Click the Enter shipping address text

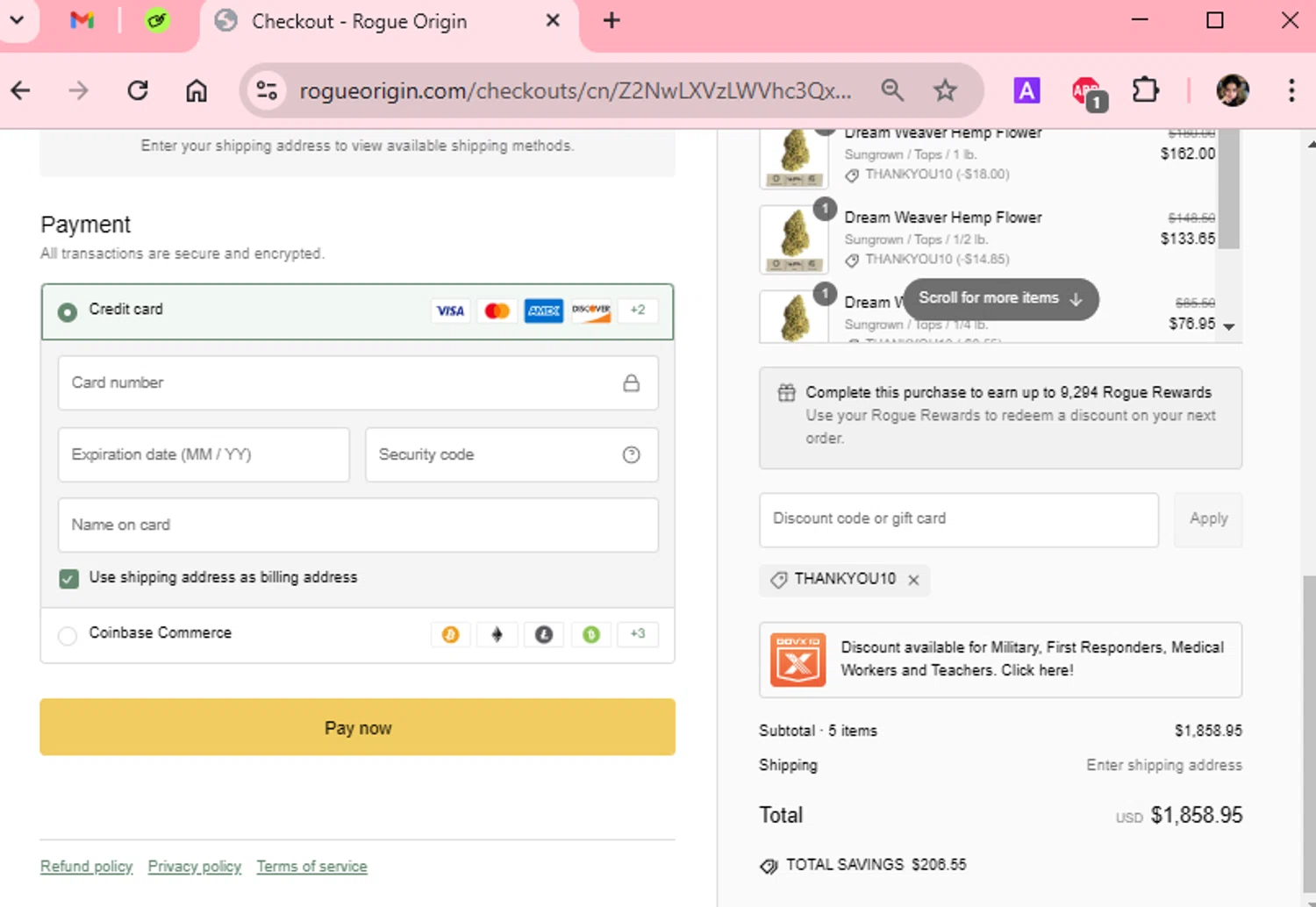click(x=1164, y=765)
